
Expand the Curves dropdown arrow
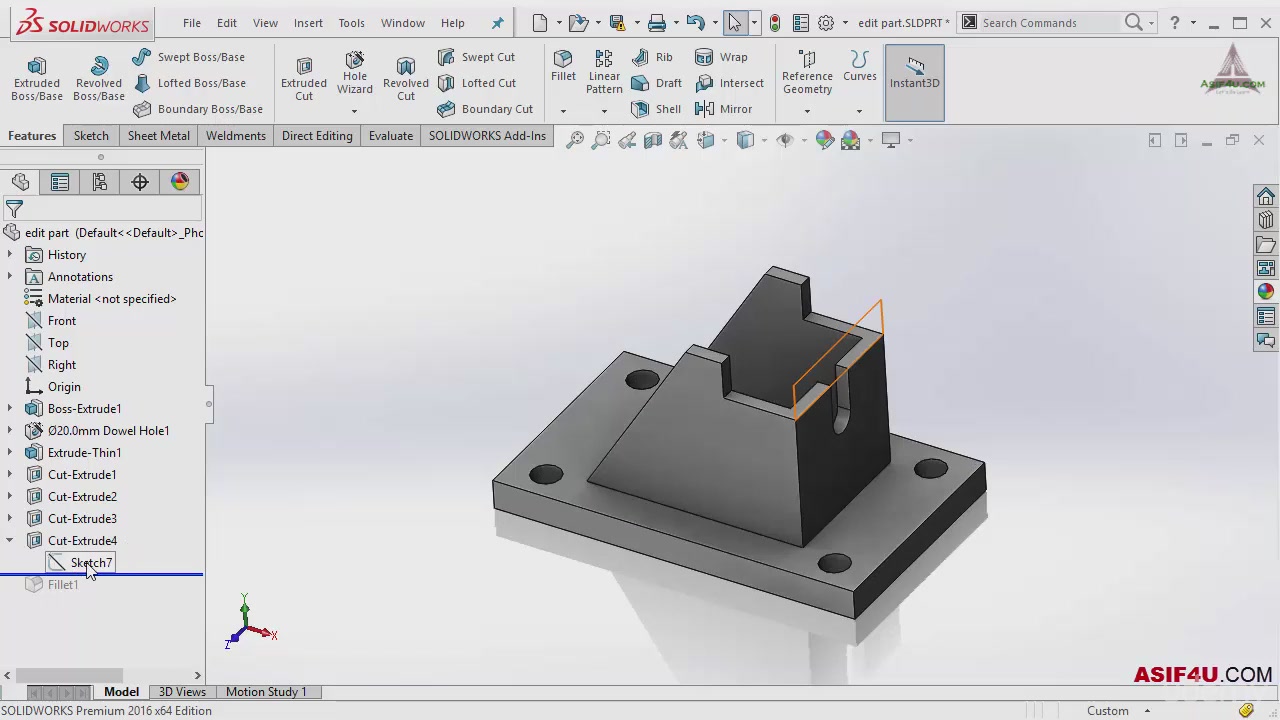859,111
